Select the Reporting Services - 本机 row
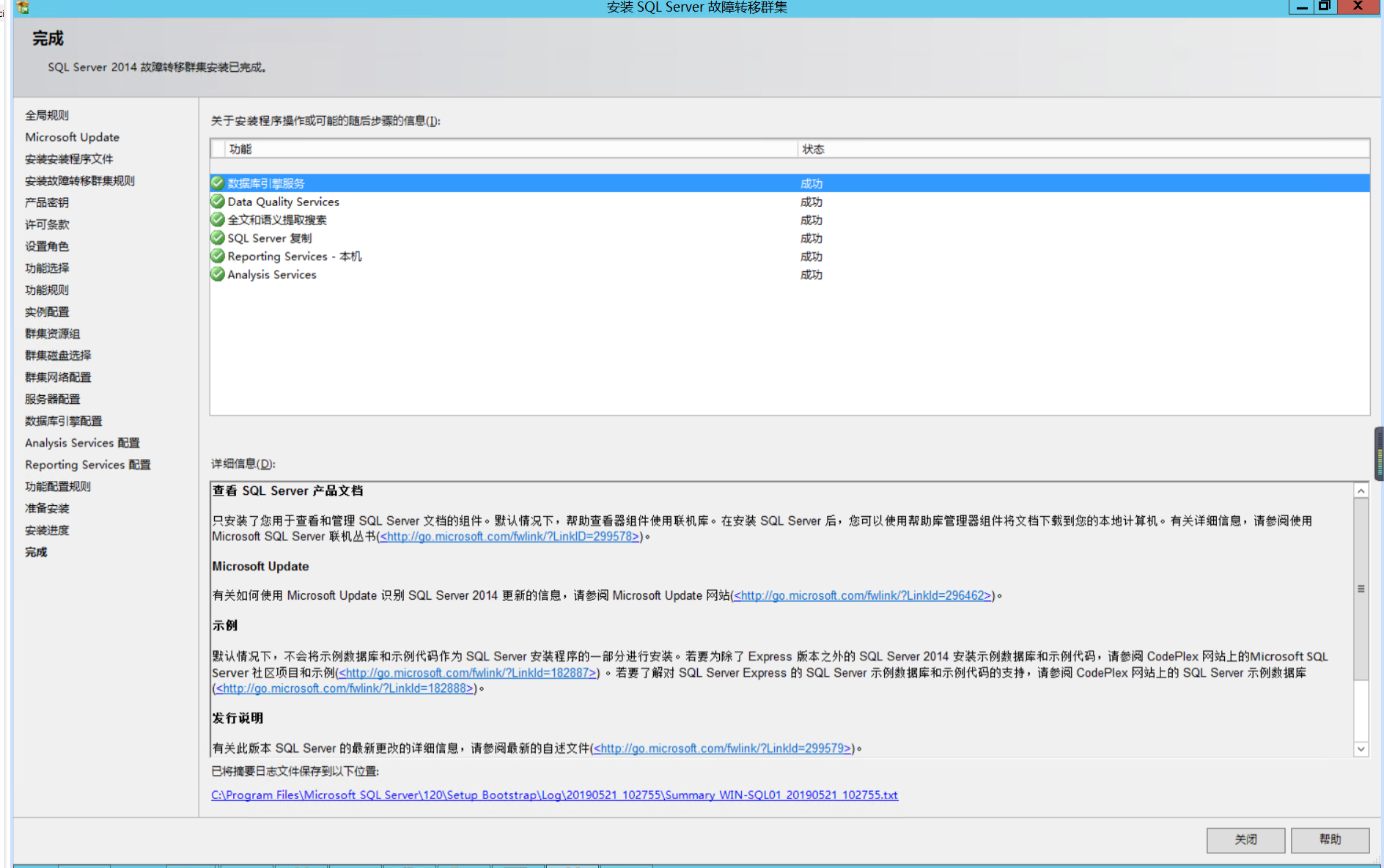Viewport: 1384px width, 868px height. 789,257
